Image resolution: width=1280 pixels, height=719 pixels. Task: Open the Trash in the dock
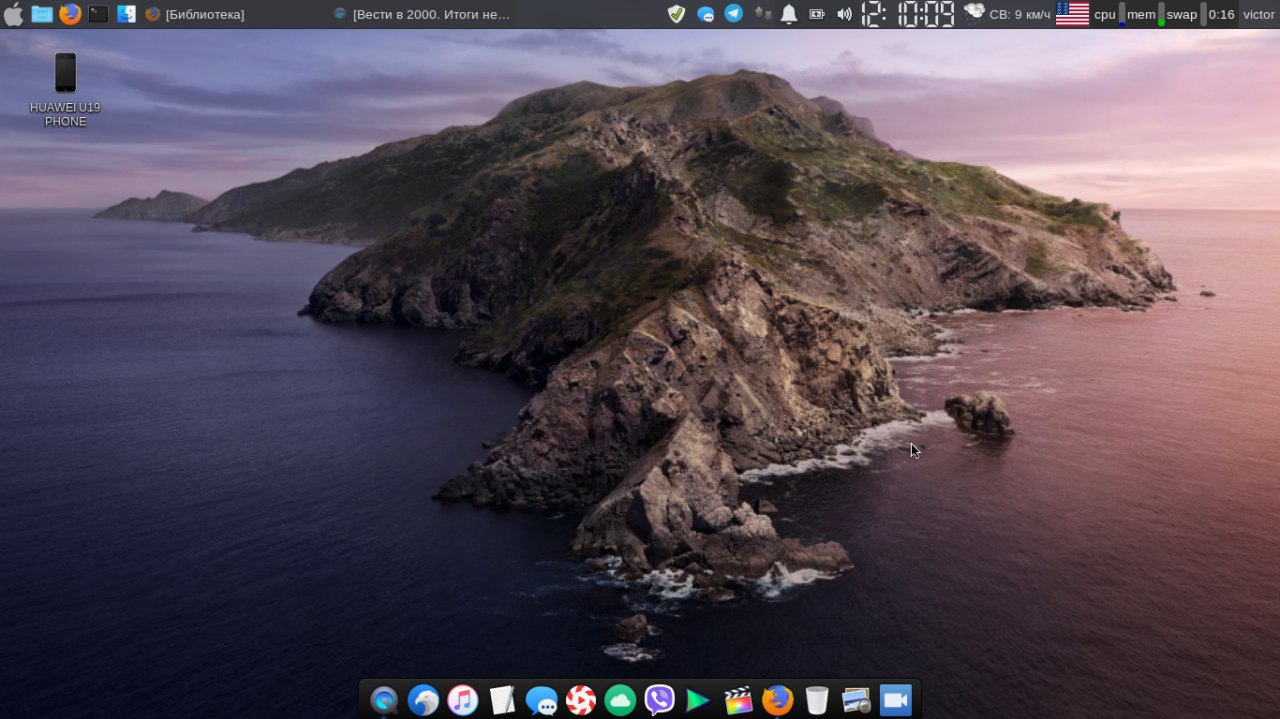[x=817, y=700]
